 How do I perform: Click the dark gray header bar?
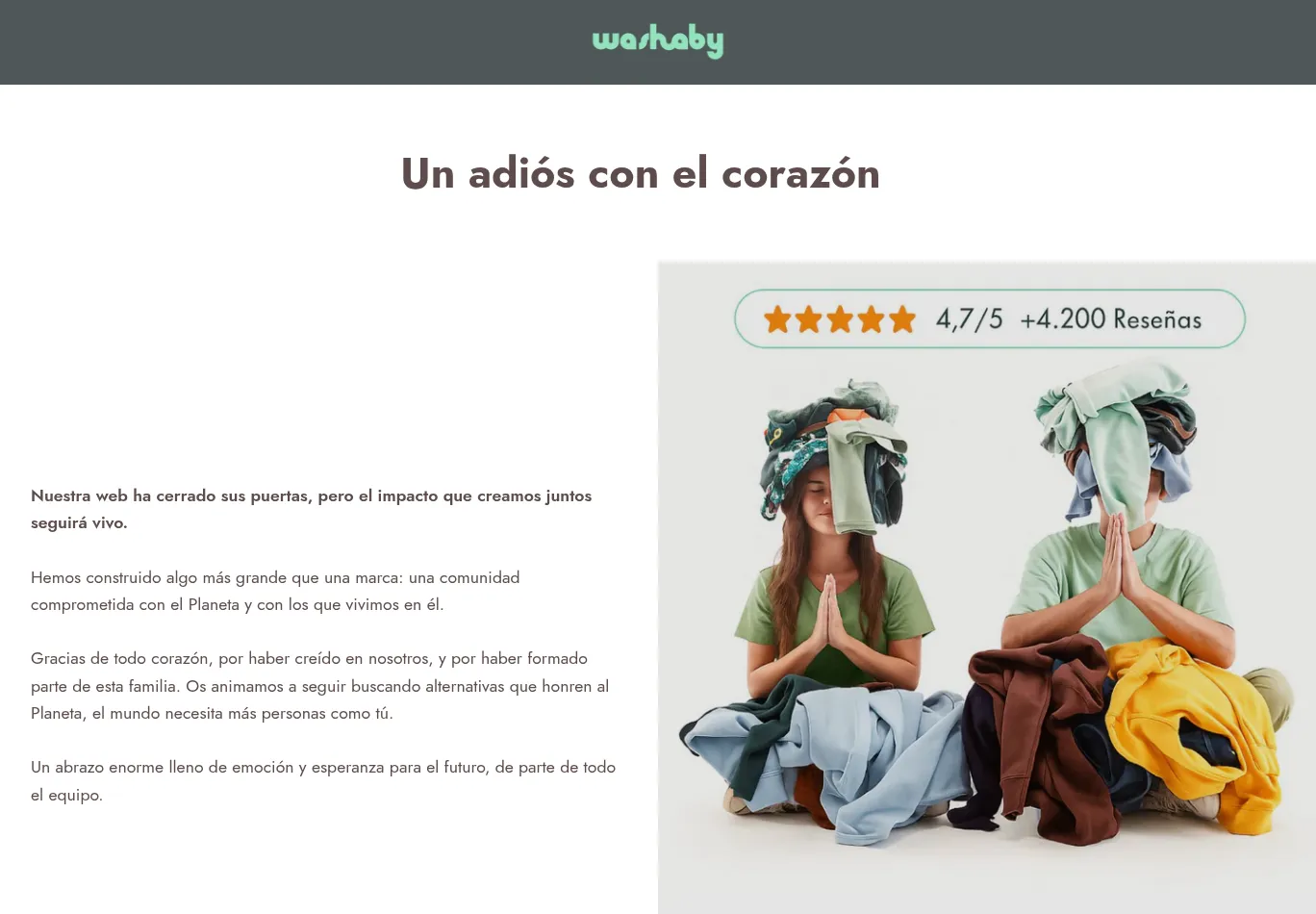point(658,42)
